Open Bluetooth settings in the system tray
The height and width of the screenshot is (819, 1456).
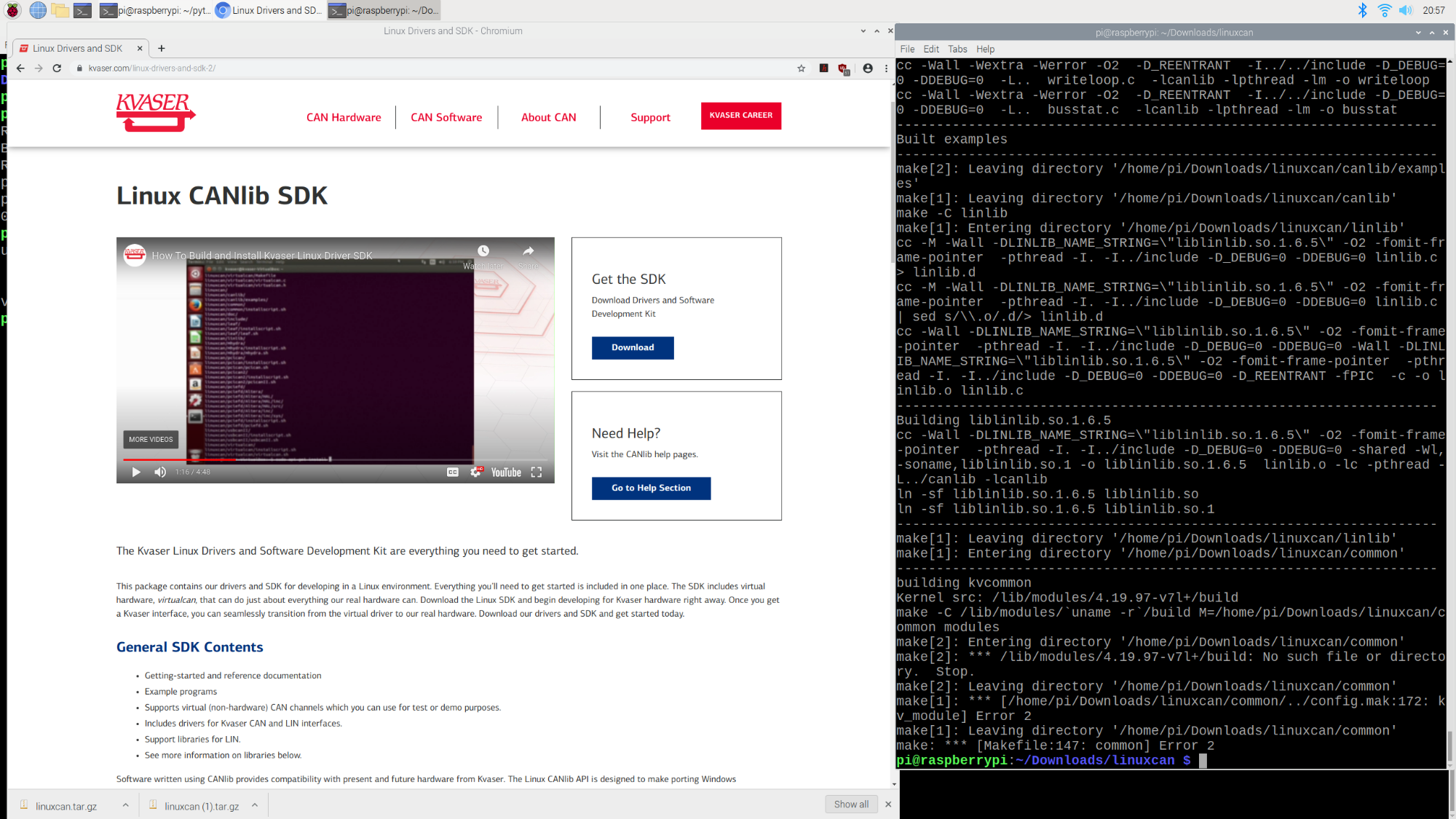pos(1363,10)
